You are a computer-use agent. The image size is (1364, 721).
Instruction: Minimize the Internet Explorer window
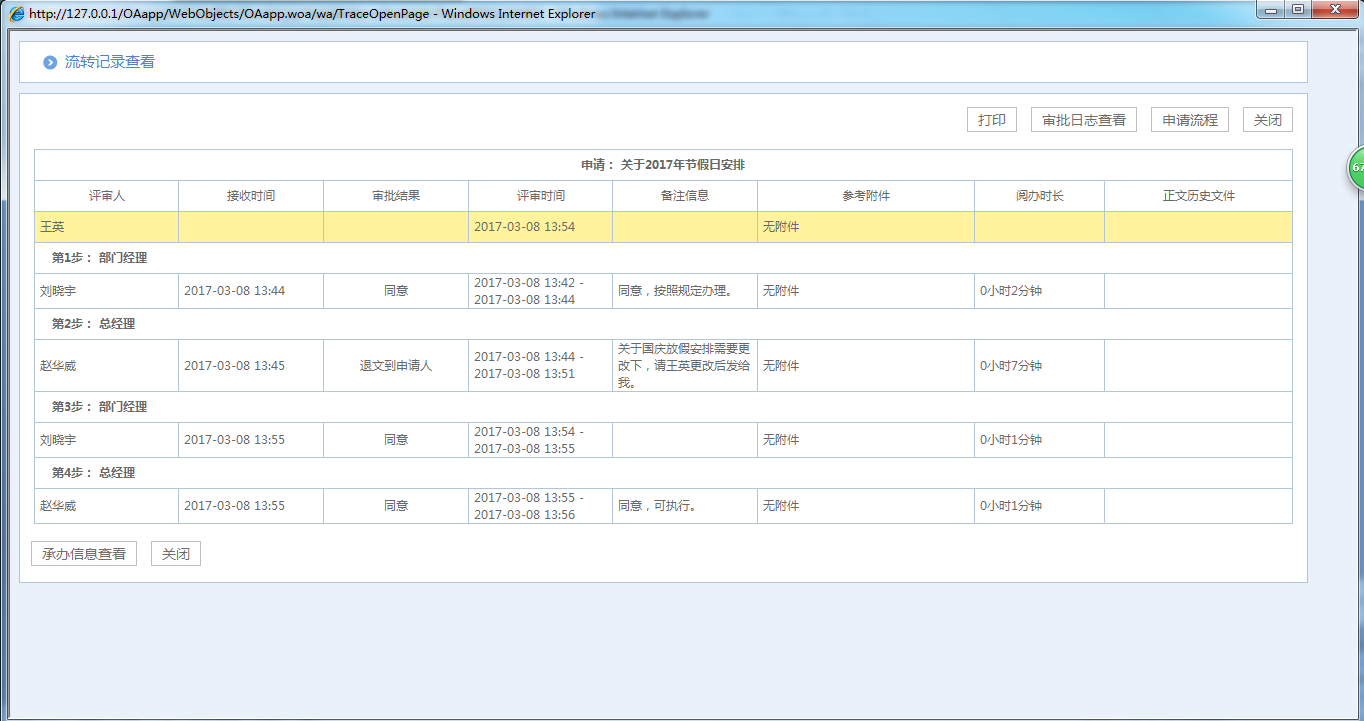pyautogui.click(x=1272, y=10)
